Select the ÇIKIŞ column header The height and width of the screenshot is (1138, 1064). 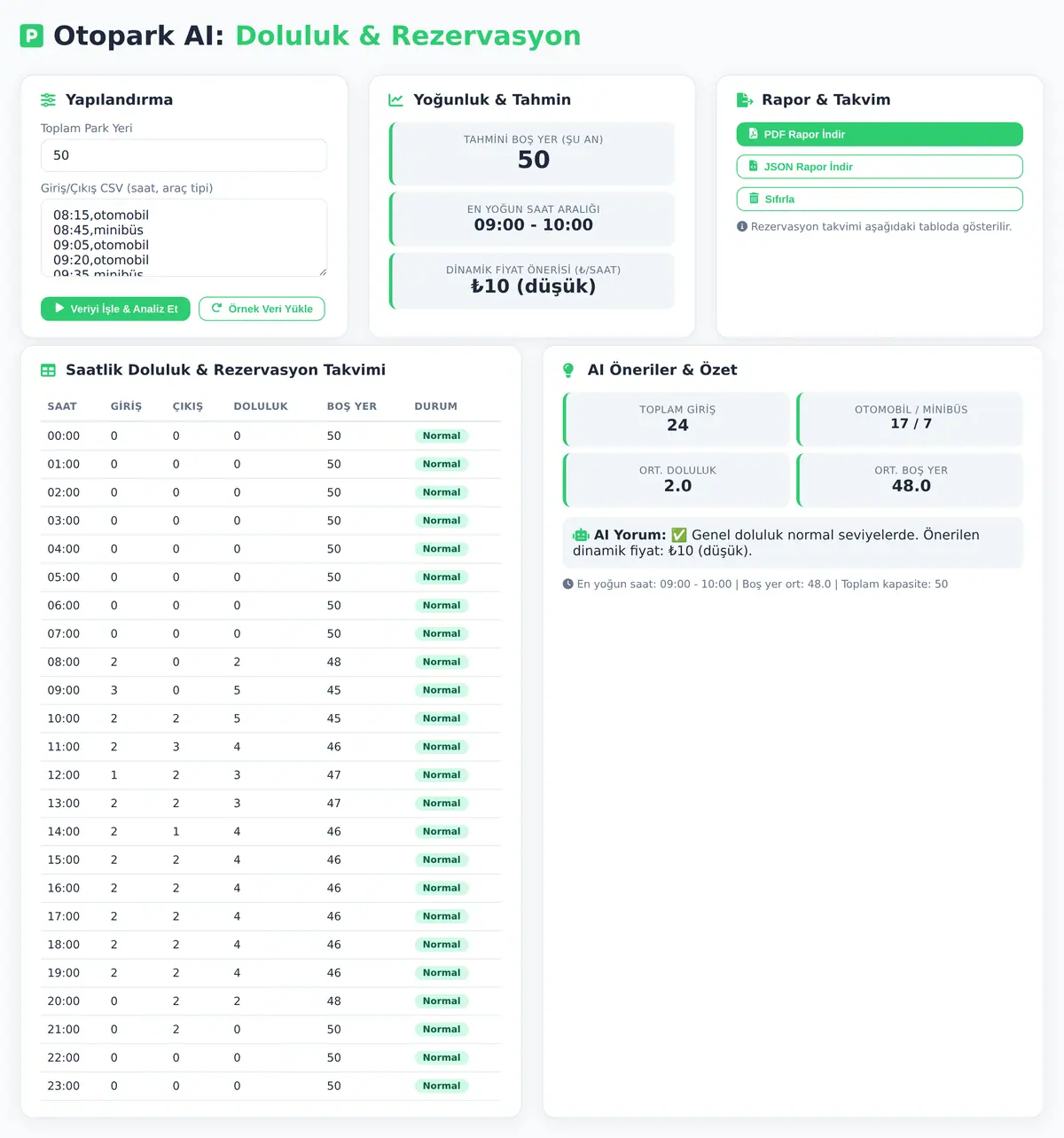tap(188, 406)
